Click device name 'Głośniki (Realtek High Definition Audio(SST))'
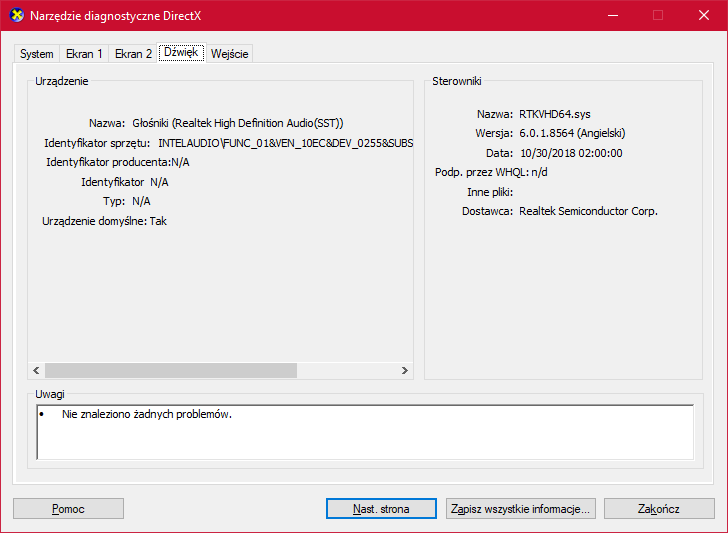This screenshot has width=728, height=533. [x=238, y=123]
